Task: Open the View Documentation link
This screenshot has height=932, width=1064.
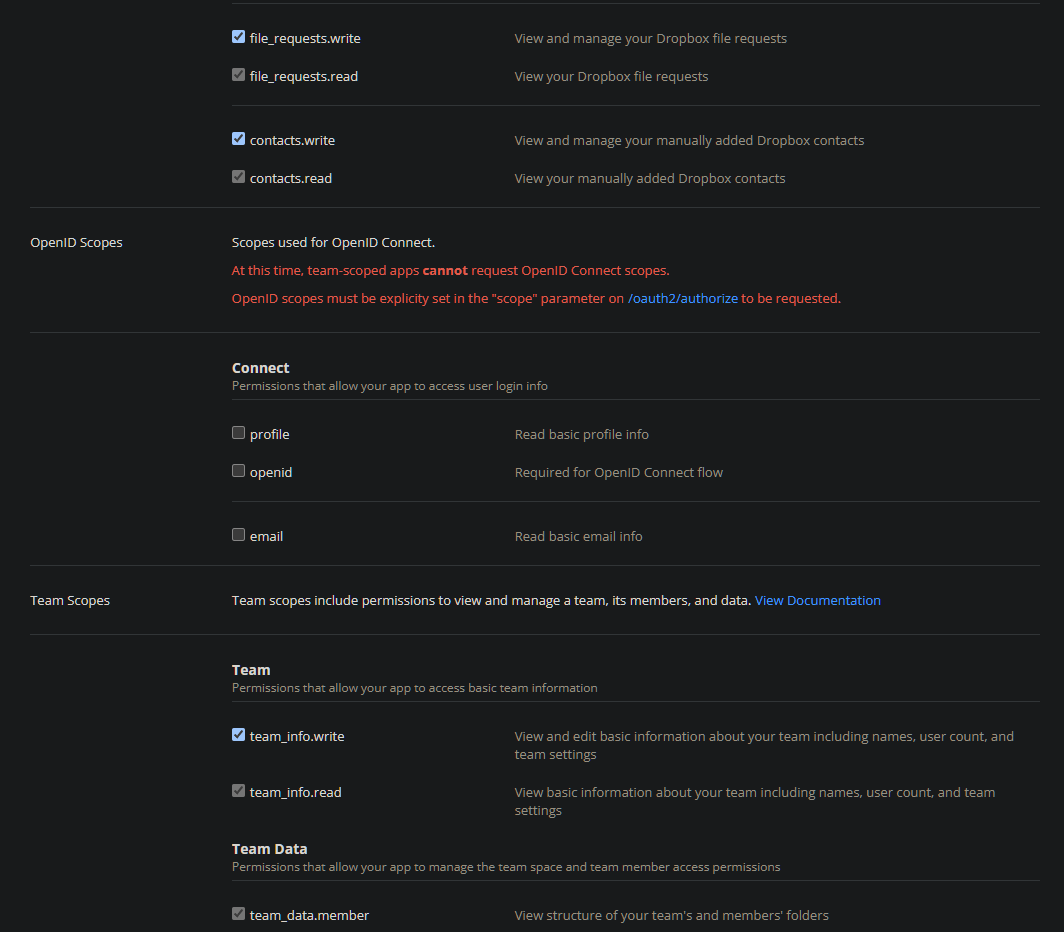Action: pyautogui.click(x=818, y=601)
